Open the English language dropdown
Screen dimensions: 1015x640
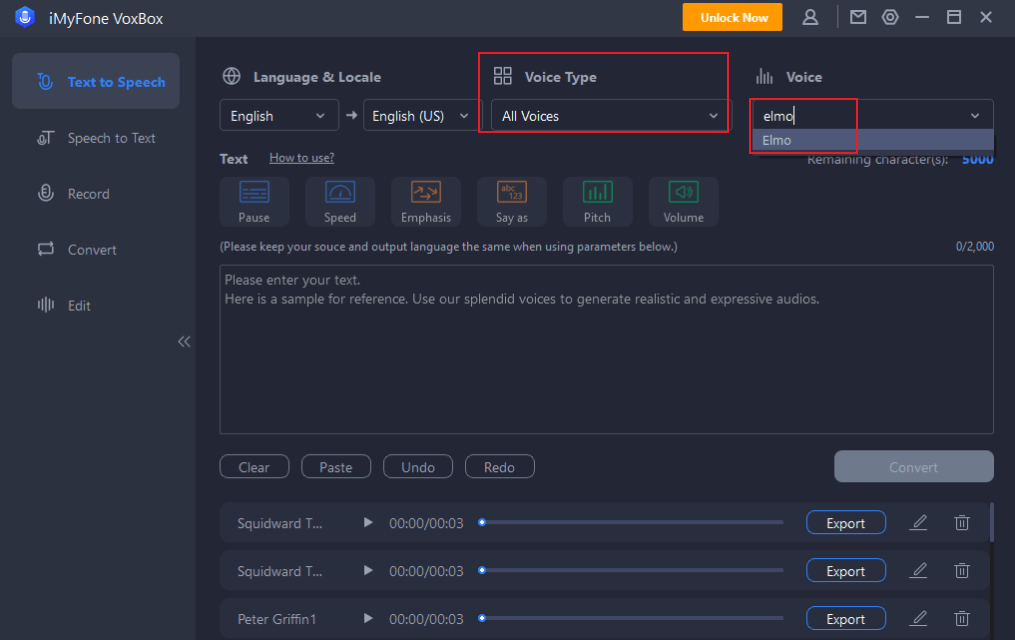279,115
